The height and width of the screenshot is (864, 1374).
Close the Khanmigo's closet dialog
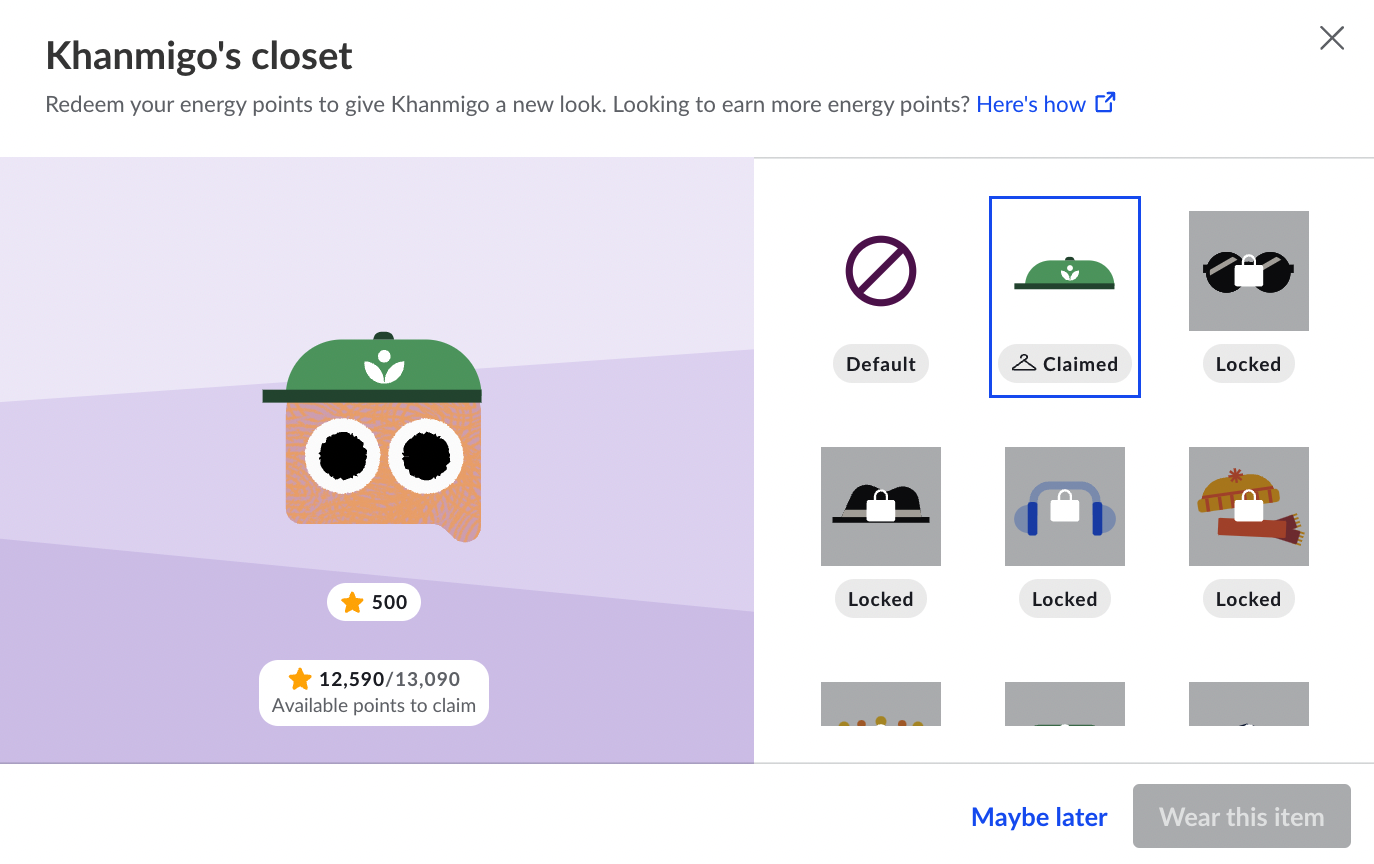[1332, 39]
